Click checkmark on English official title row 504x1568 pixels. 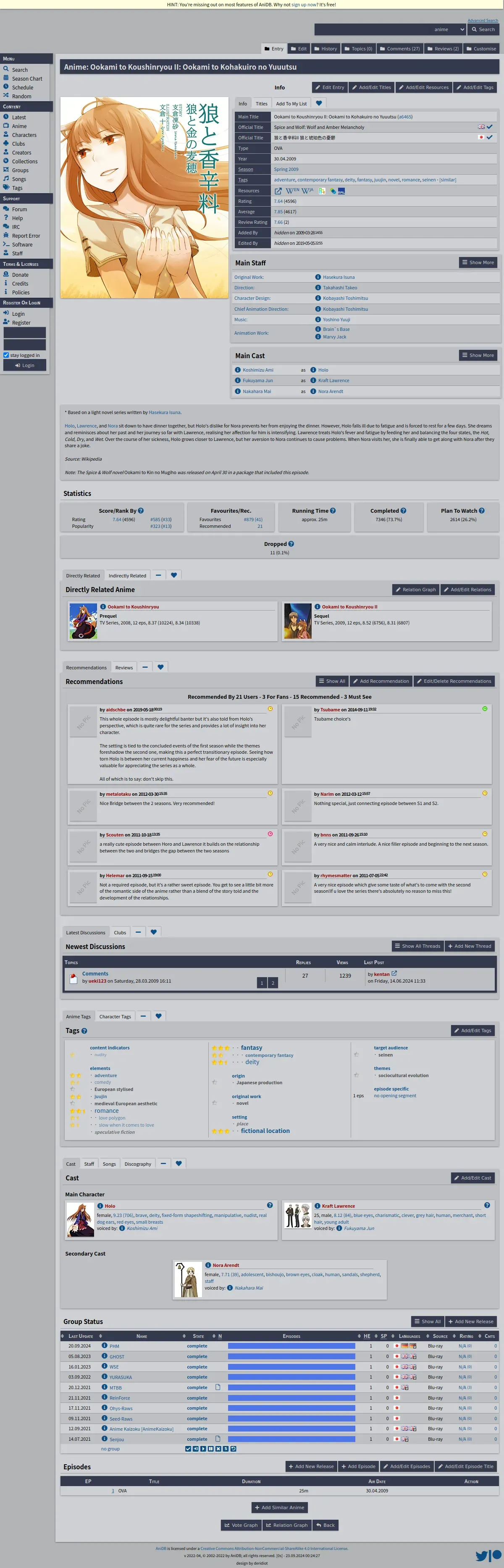click(489, 127)
